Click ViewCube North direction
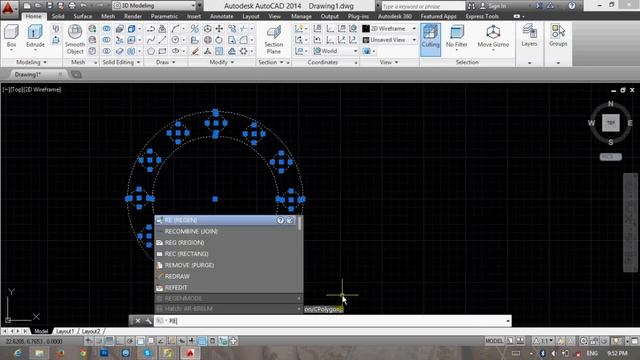 [x=611, y=104]
